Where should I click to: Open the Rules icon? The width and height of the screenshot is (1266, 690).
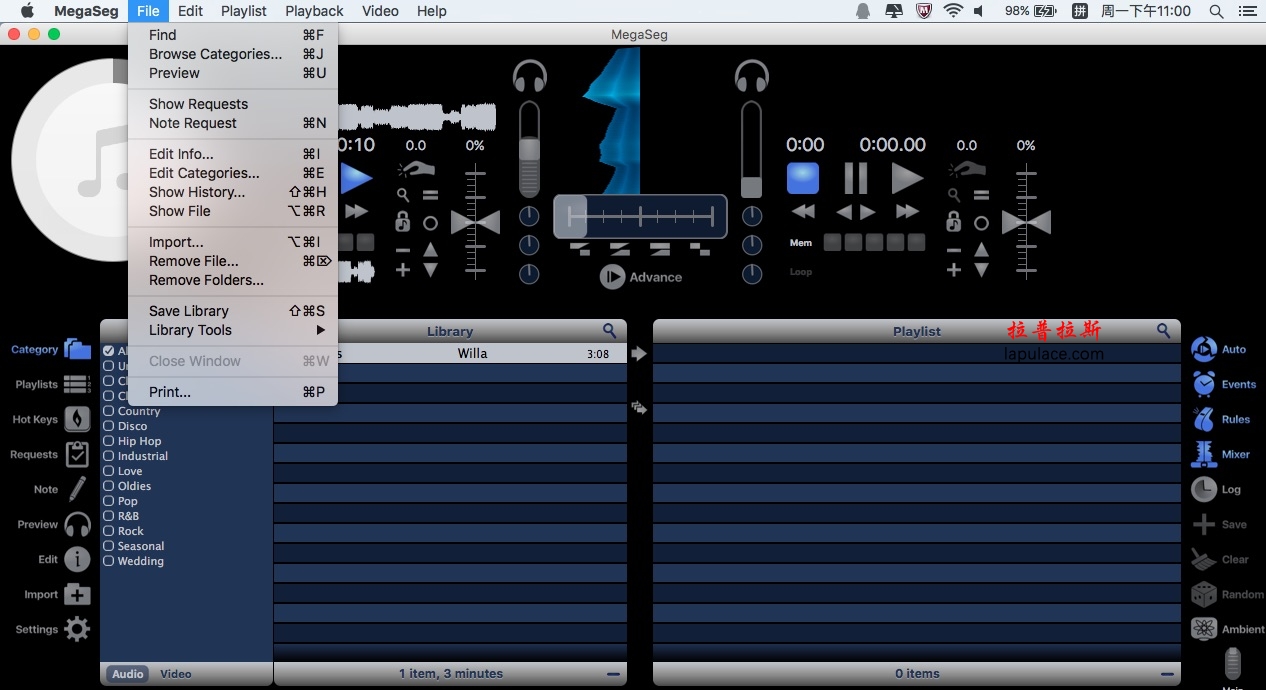1204,419
